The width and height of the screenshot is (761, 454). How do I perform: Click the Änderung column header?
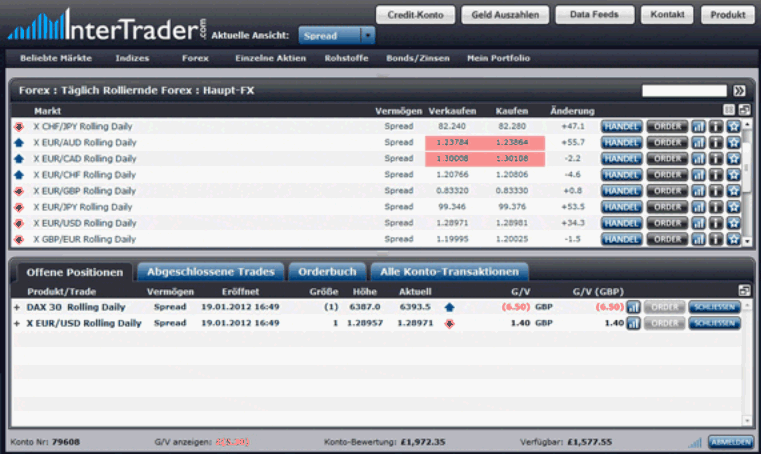coord(572,111)
